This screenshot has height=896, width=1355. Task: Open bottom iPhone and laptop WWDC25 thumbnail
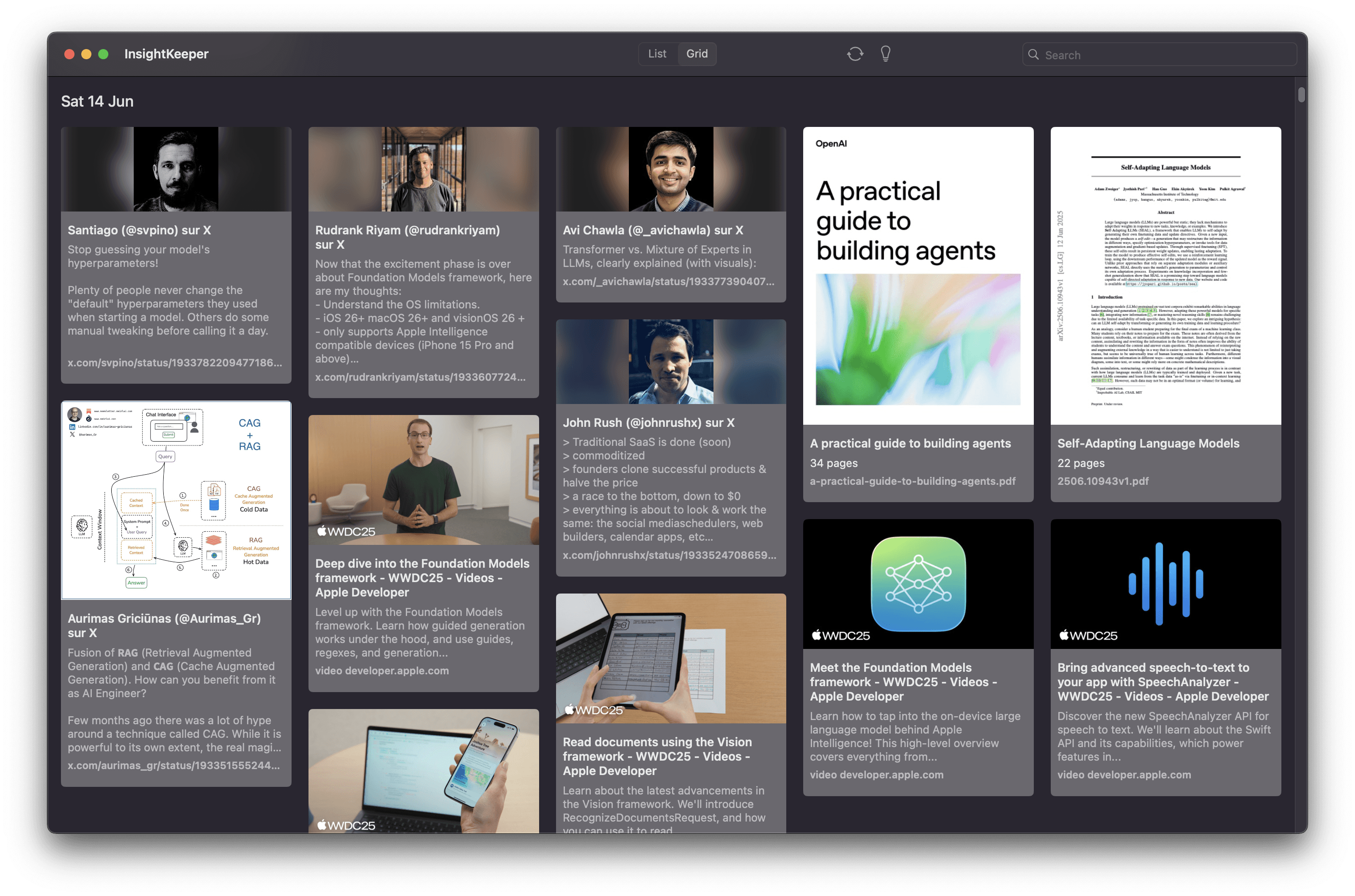(x=424, y=771)
